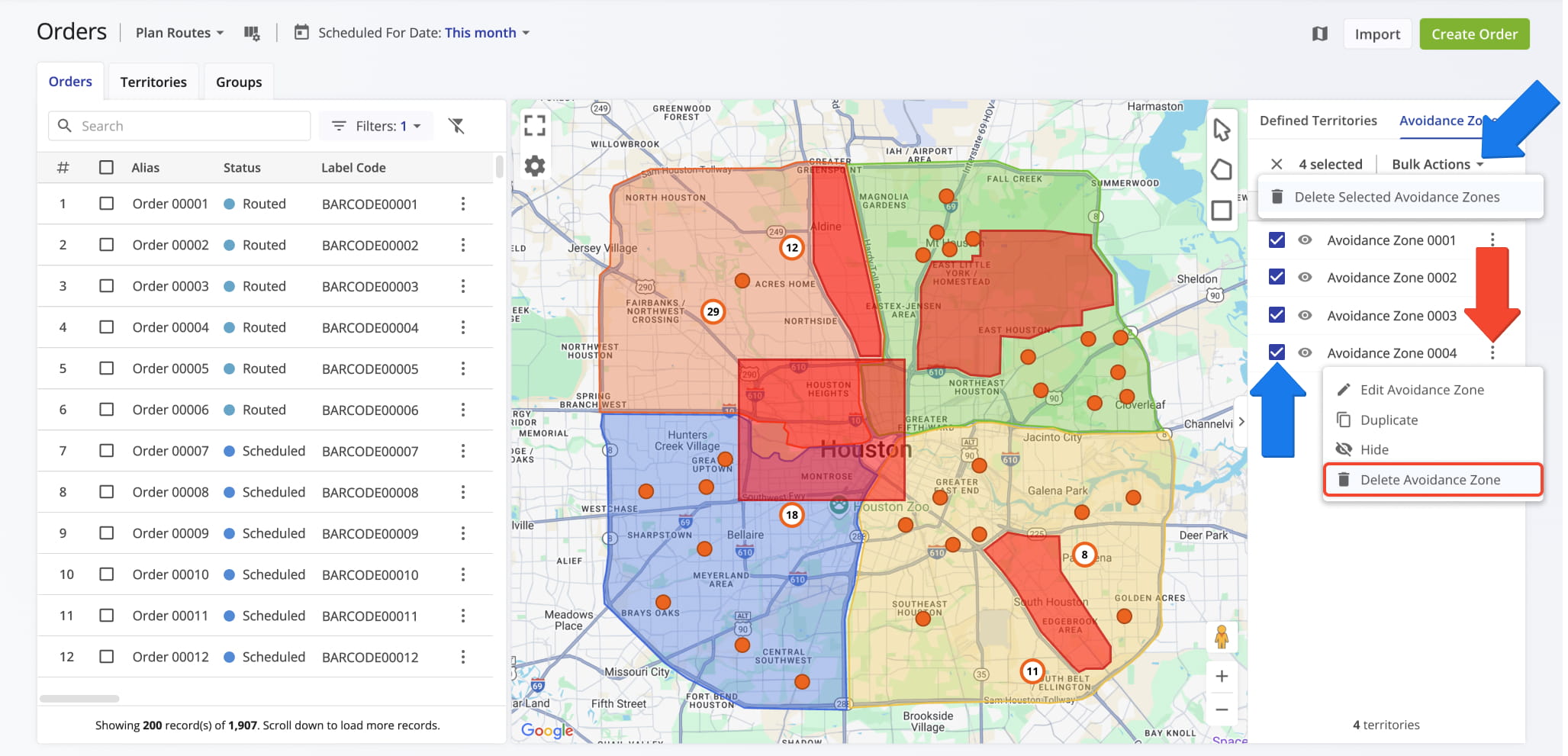Open actions menu for Order 00001
1568x756 pixels.
[x=463, y=204]
